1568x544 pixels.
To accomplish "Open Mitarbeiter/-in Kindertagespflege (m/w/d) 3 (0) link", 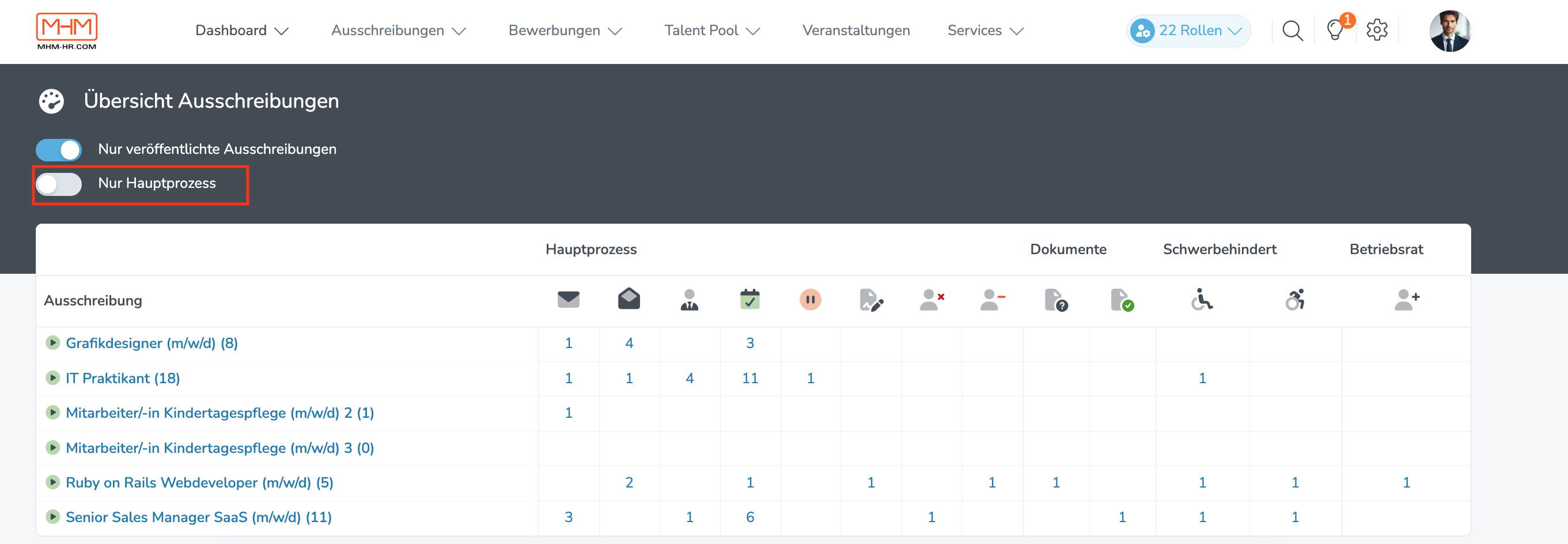I will [219, 448].
